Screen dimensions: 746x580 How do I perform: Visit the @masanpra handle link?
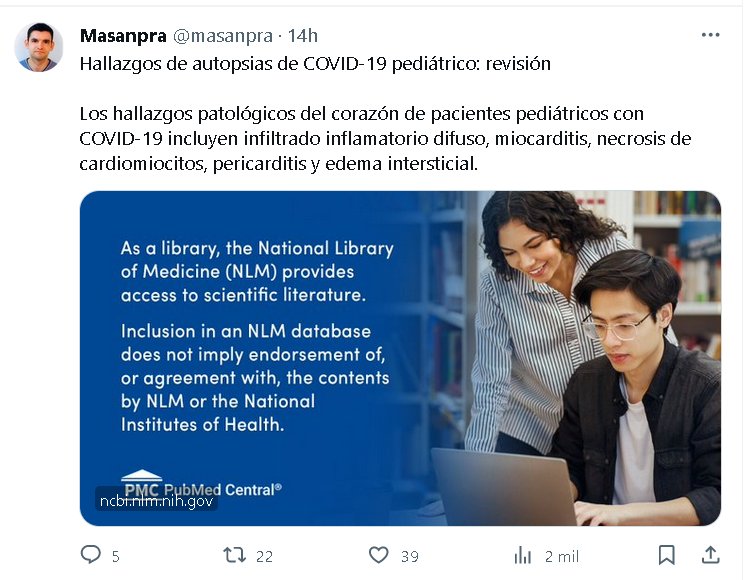pyautogui.click(x=223, y=36)
